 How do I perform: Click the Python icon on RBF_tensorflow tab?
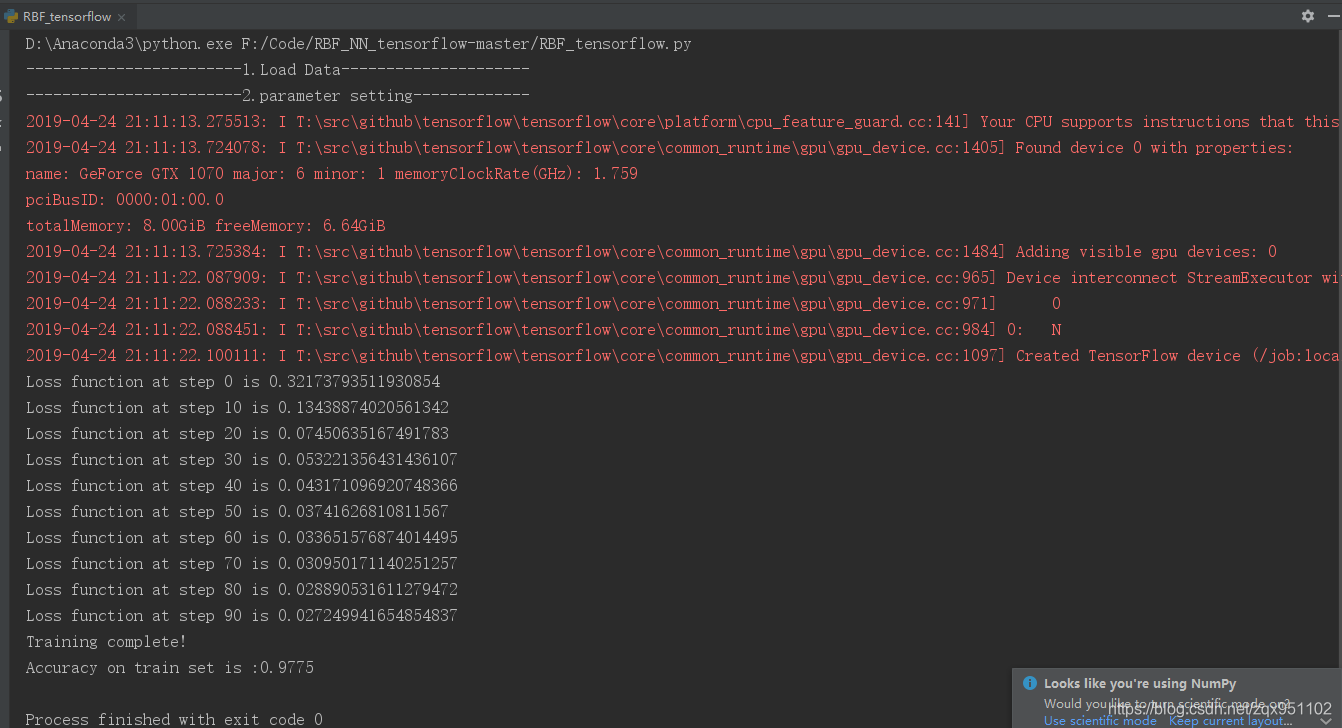[x=11, y=16]
